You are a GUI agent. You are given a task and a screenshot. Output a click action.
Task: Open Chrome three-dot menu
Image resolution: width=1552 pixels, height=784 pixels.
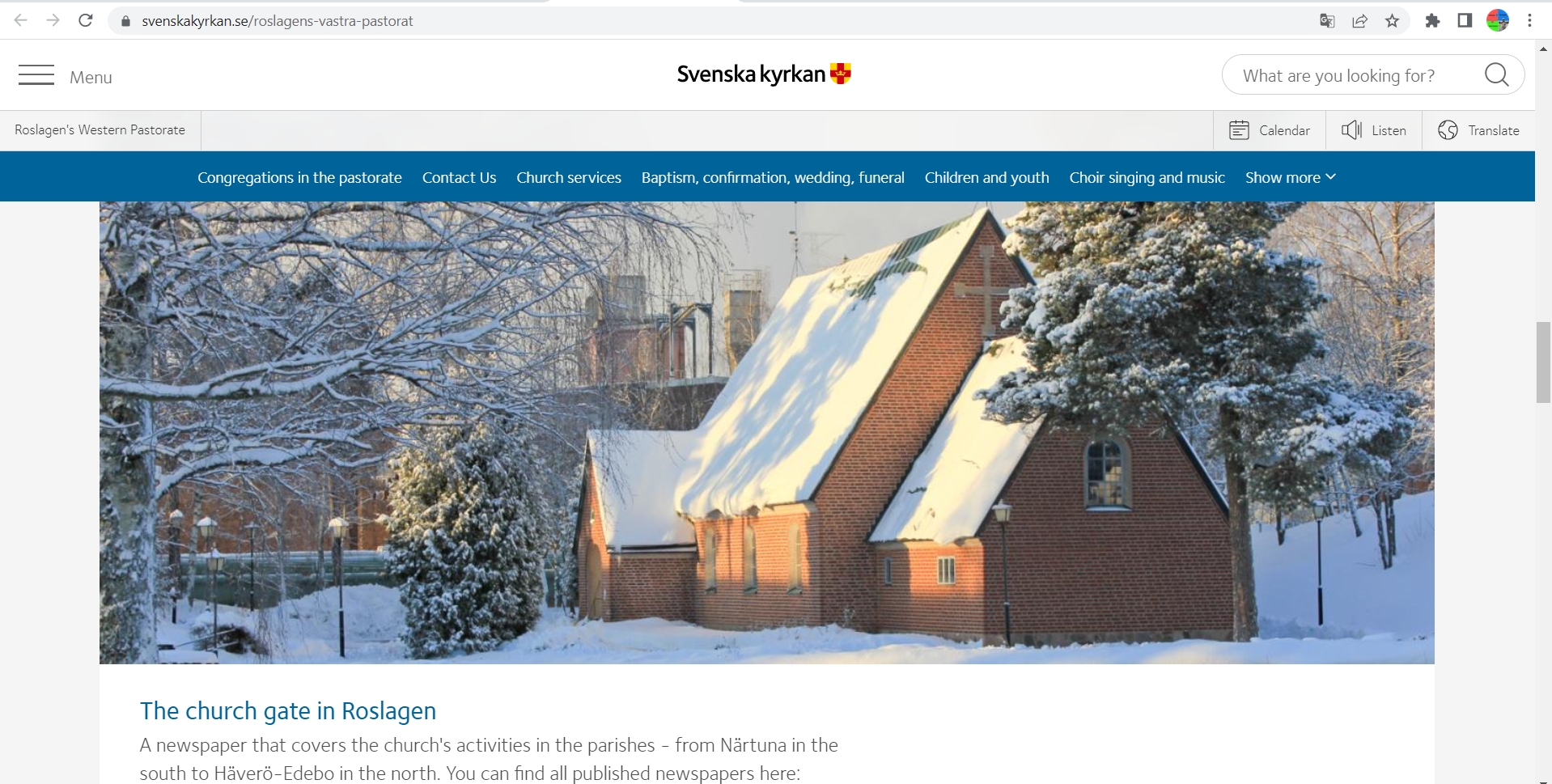[1529, 21]
